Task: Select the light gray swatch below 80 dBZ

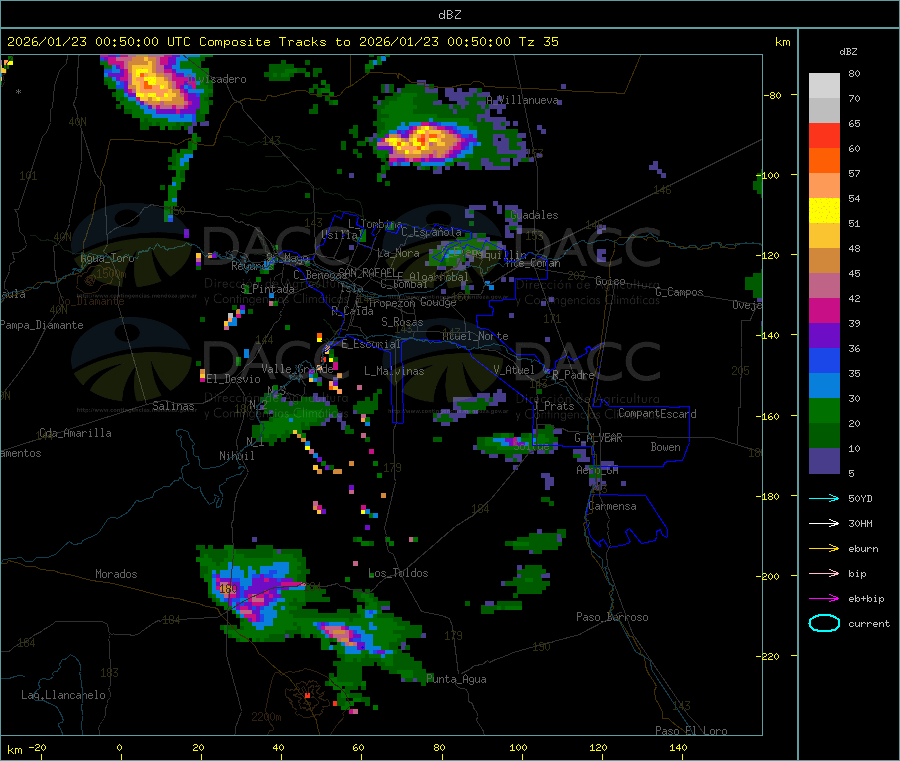Action: point(824,86)
